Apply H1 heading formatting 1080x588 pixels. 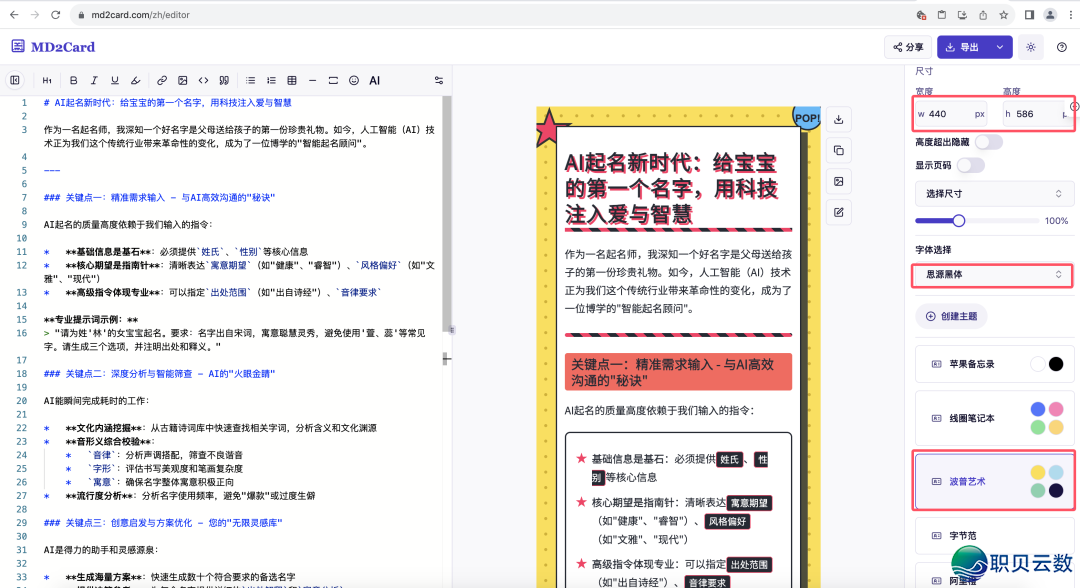click(x=47, y=81)
